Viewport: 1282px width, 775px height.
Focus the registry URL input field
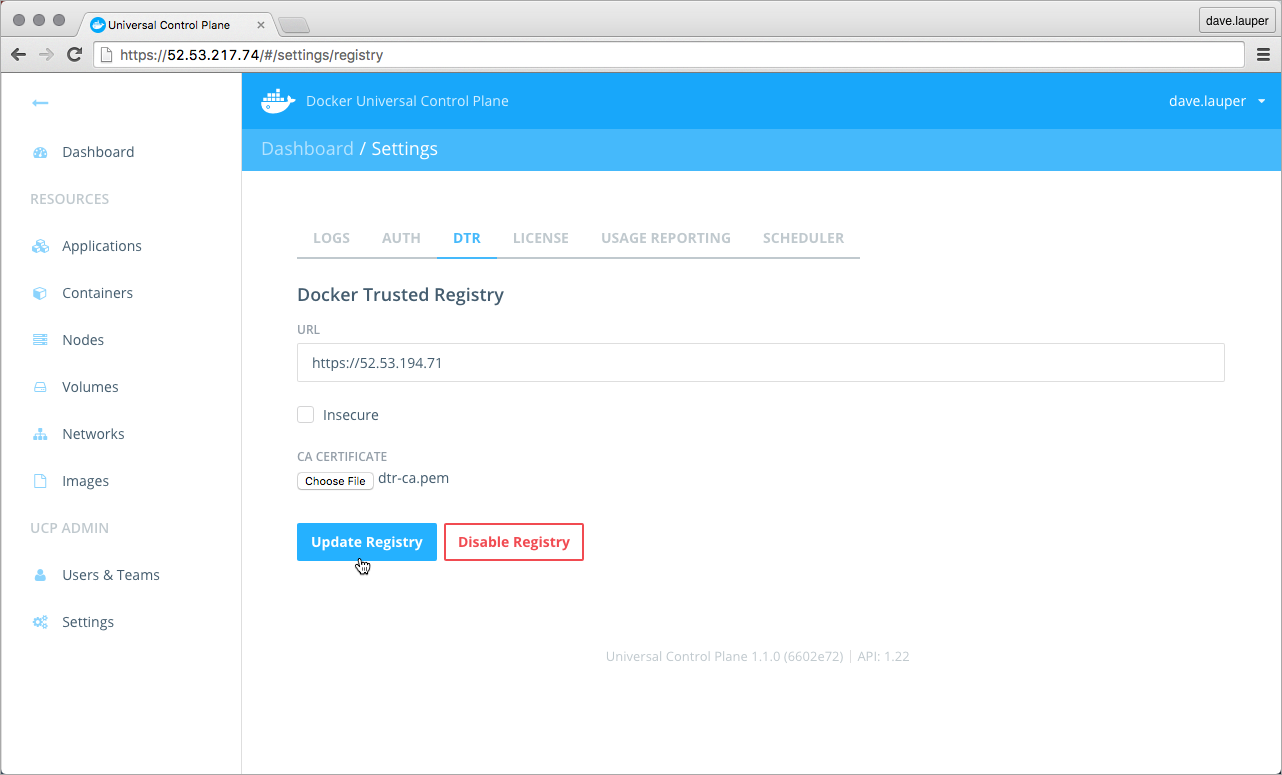coord(760,363)
